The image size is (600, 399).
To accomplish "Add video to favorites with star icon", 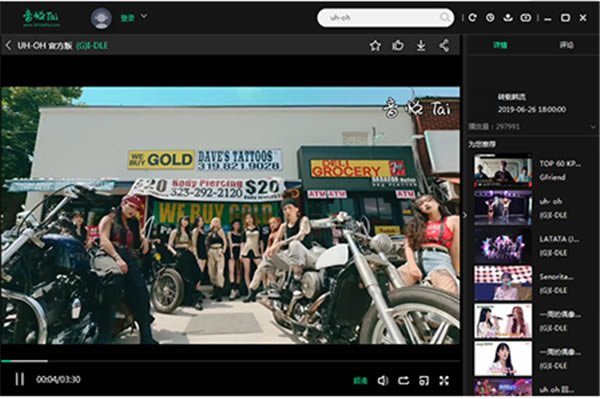I will (375, 46).
